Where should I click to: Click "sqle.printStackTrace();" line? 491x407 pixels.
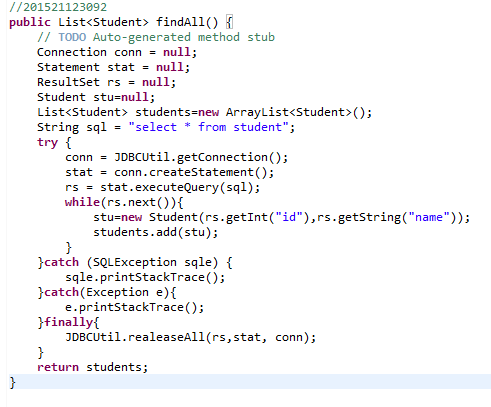[x=145, y=277]
